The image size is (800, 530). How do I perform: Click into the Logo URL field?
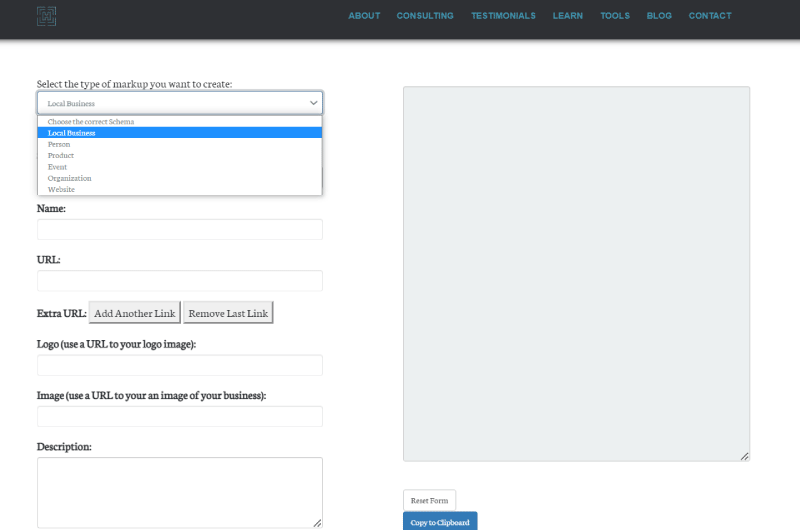180,365
